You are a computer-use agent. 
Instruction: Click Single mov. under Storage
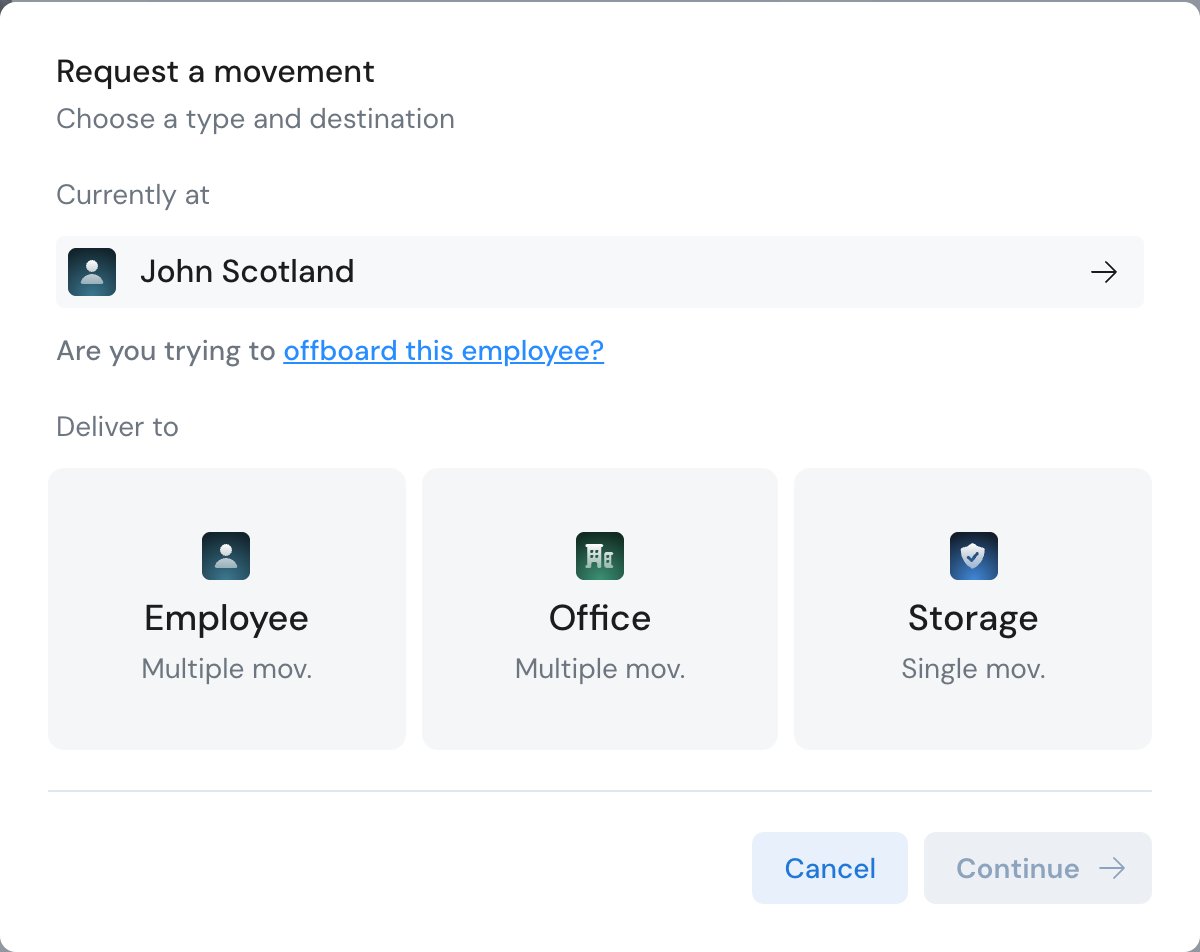(973, 669)
